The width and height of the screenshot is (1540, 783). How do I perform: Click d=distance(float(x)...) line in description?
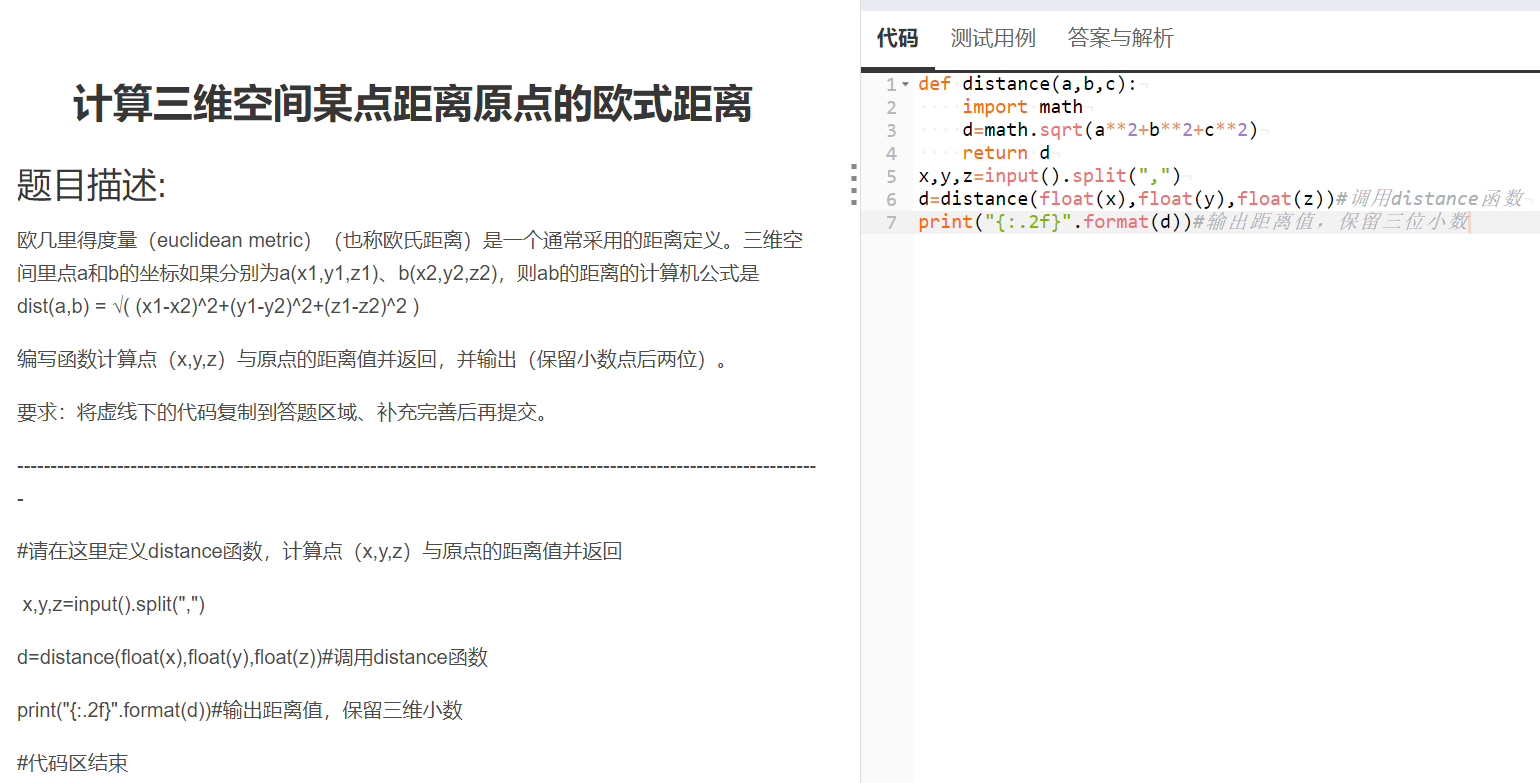click(x=252, y=658)
